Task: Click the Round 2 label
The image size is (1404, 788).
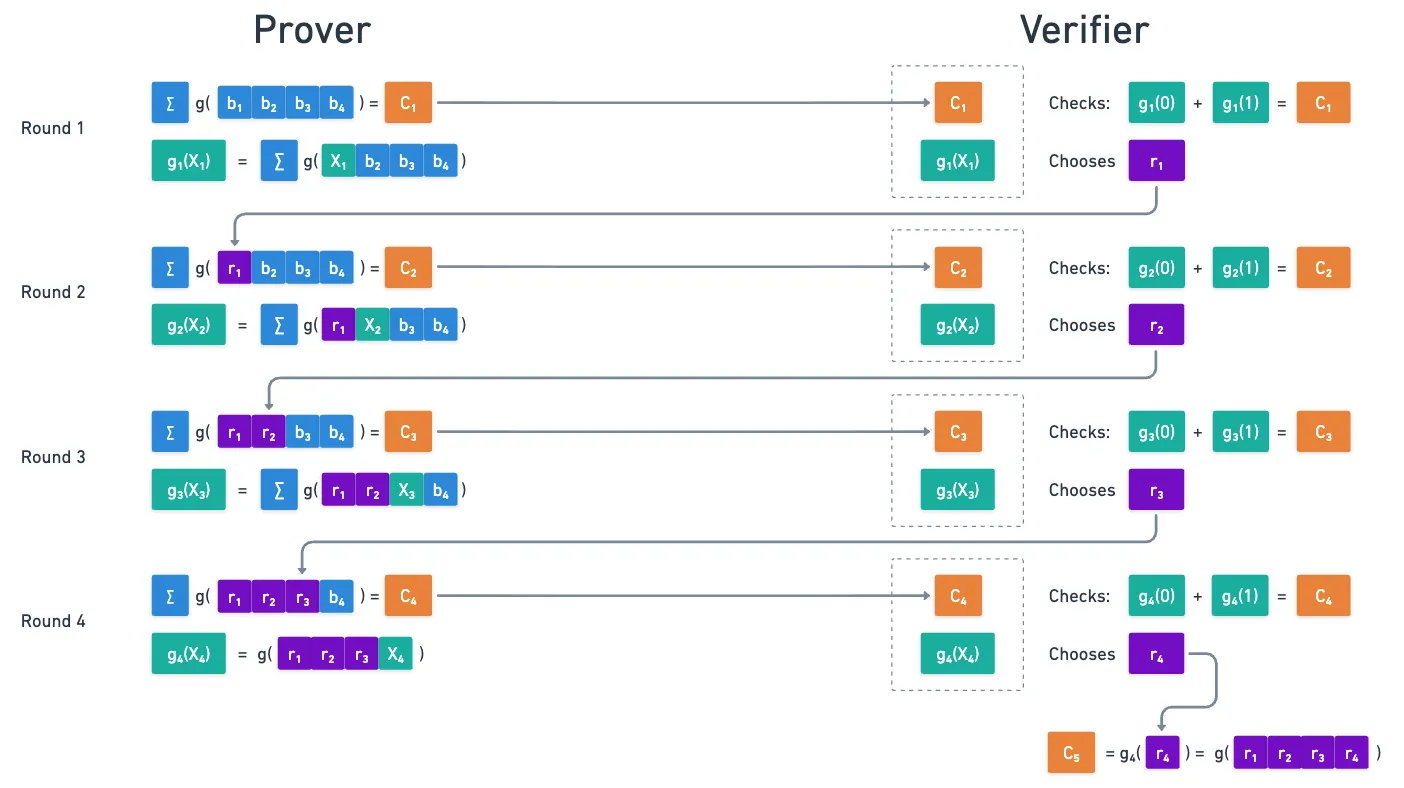Action: point(53,293)
